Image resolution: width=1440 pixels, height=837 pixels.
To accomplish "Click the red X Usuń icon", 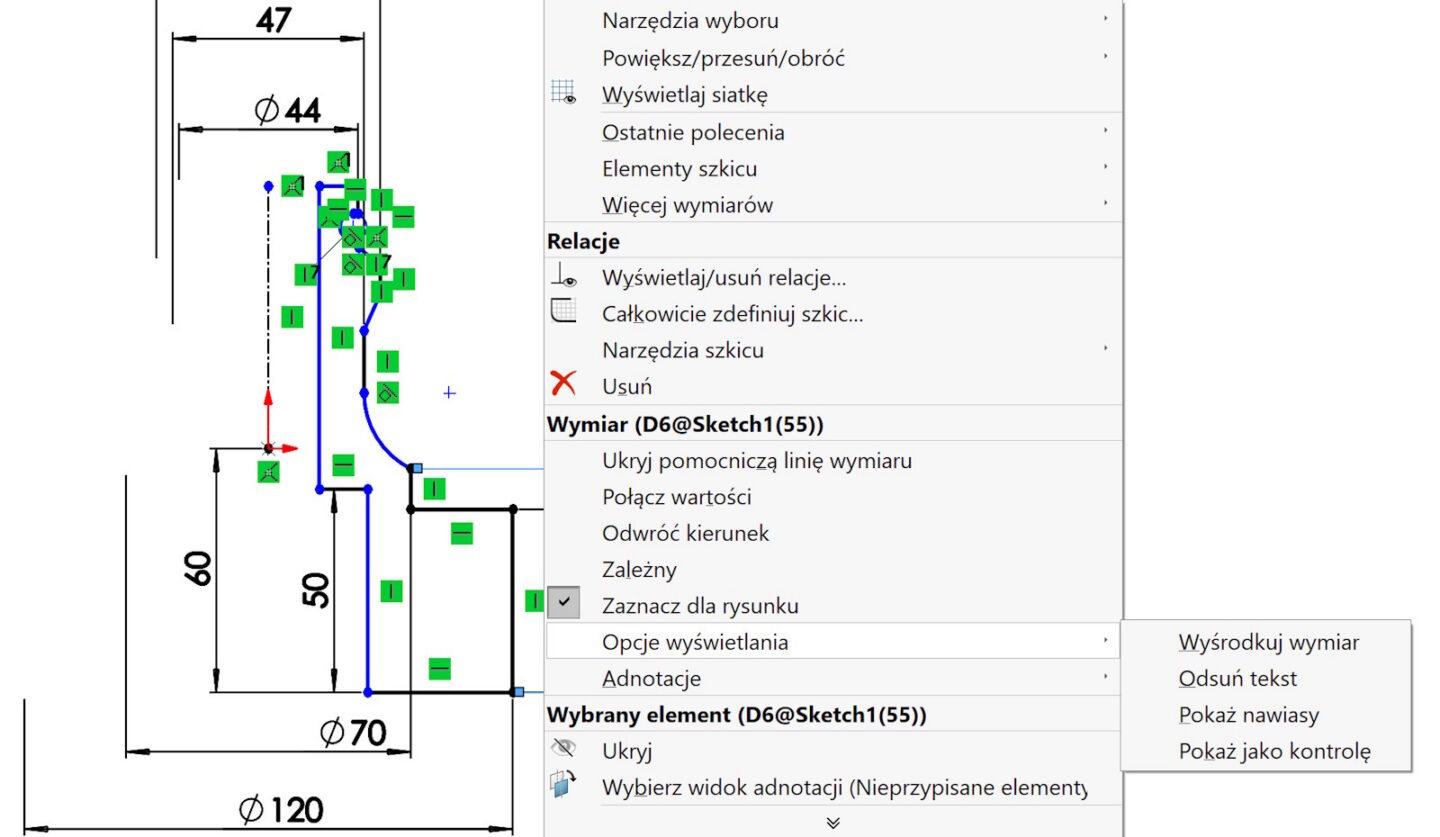I will pos(564,385).
